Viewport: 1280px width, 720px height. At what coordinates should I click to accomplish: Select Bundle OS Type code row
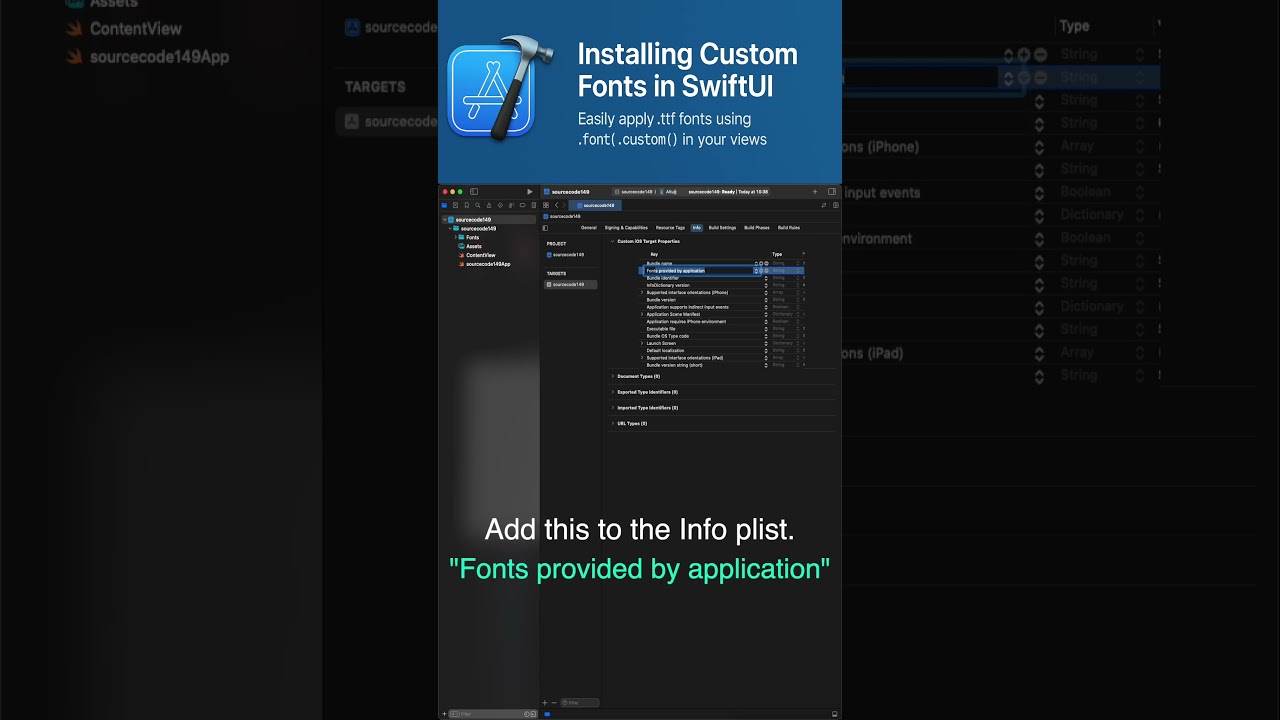click(x=722, y=336)
